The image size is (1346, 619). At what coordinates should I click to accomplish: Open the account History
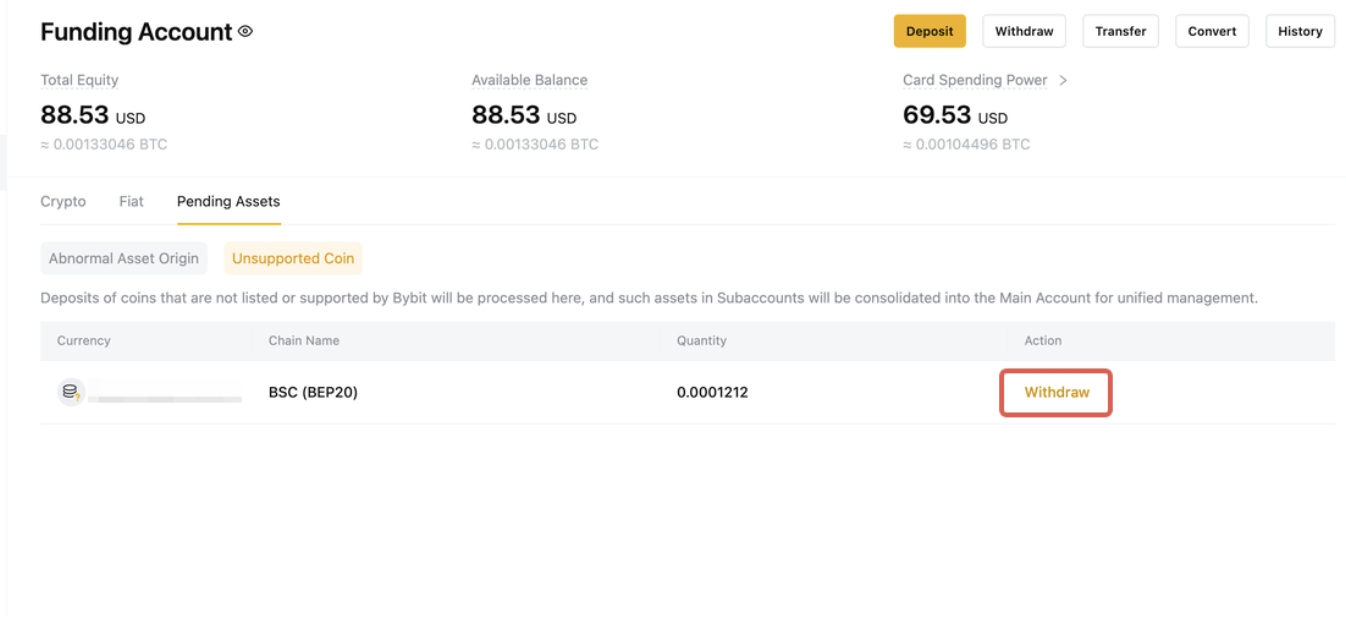tap(1300, 31)
